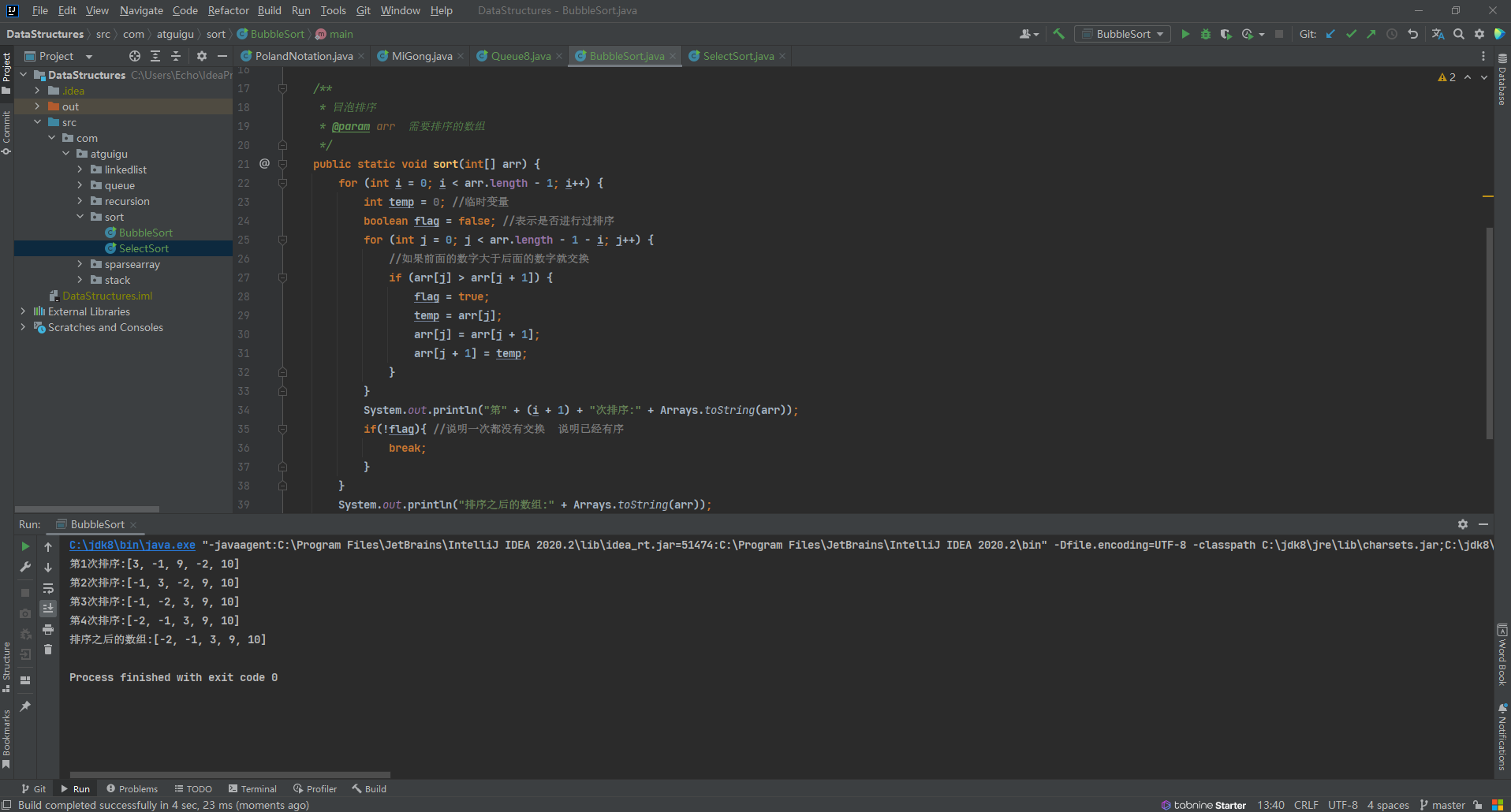Open Search Everywhere magnifier icon

(x=1459, y=34)
